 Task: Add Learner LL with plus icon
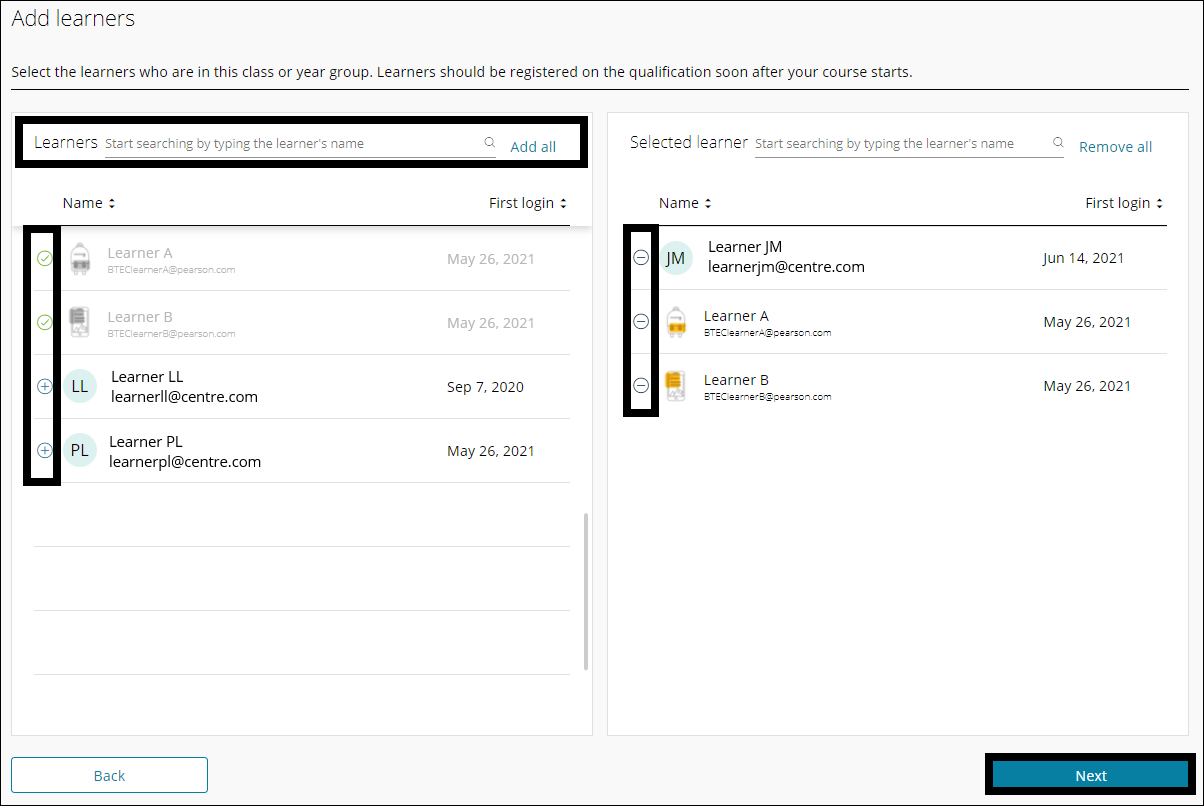click(x=44, y=386)
